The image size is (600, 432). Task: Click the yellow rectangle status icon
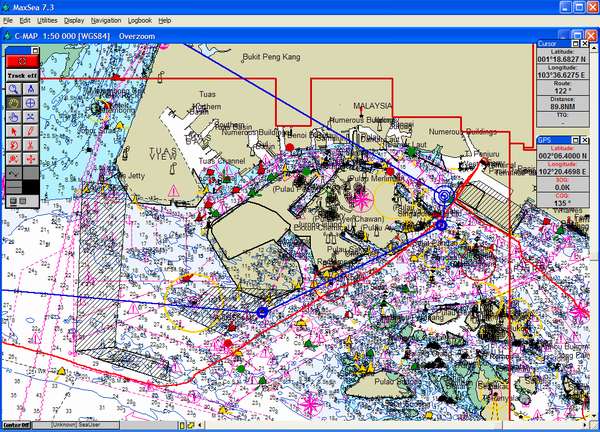[x=182, y=425]
